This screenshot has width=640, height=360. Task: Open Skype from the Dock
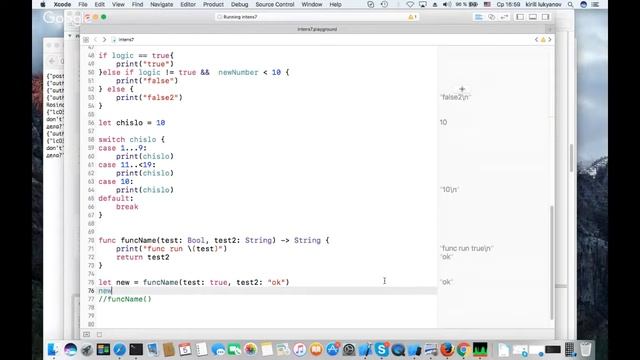tap(382, 349)
